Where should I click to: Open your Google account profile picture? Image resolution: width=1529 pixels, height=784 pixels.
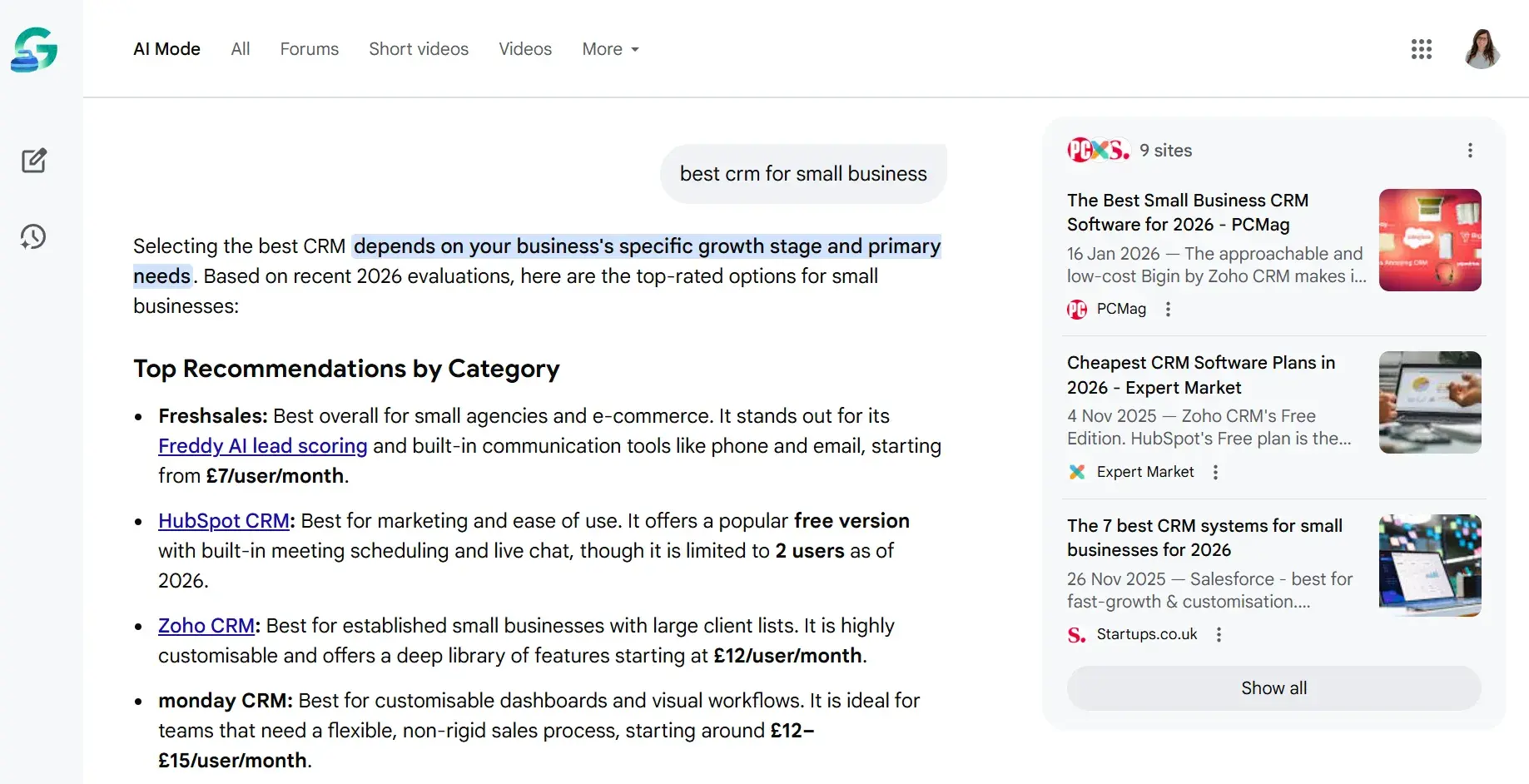tap(1482, 49)
